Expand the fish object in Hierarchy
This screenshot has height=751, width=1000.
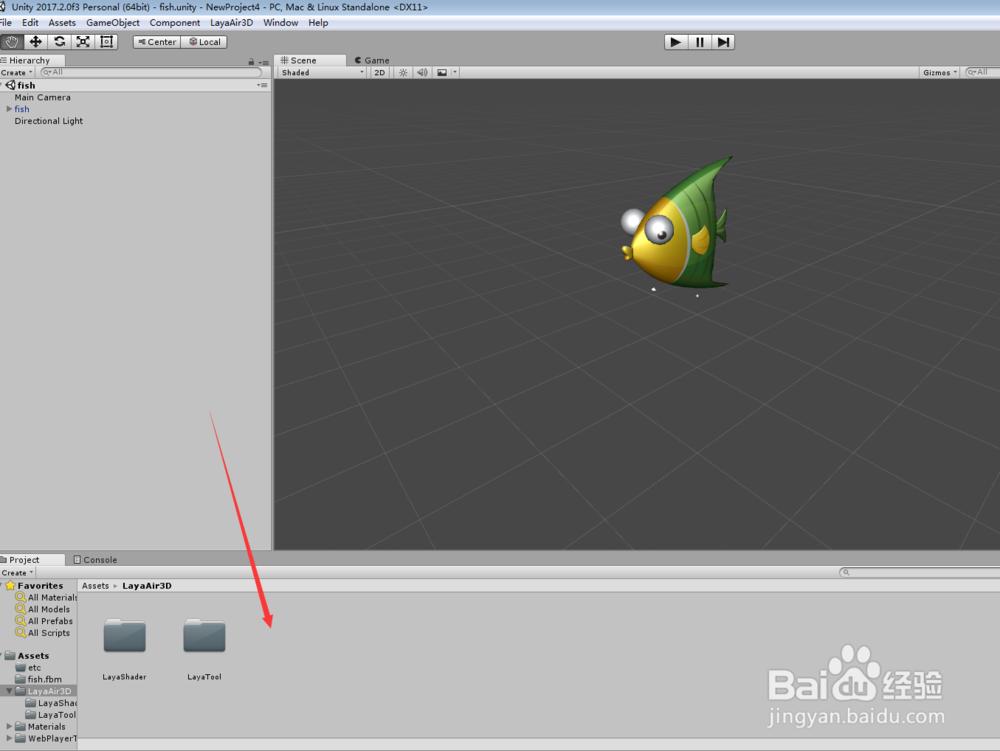(x=8, y=109)
